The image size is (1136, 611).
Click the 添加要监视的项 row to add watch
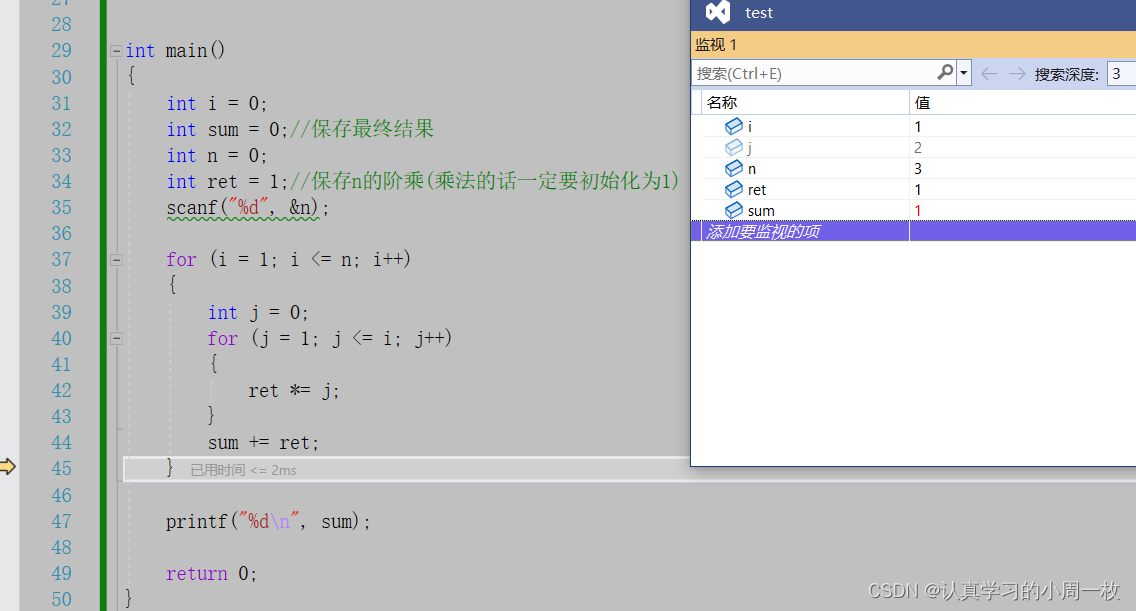765,231
